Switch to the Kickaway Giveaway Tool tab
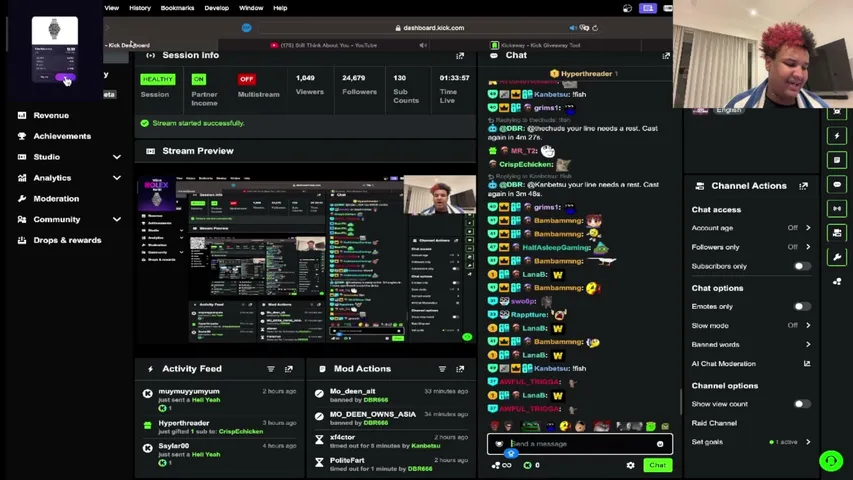This screenshot has height=480, width=853. (x=535, y=45)
